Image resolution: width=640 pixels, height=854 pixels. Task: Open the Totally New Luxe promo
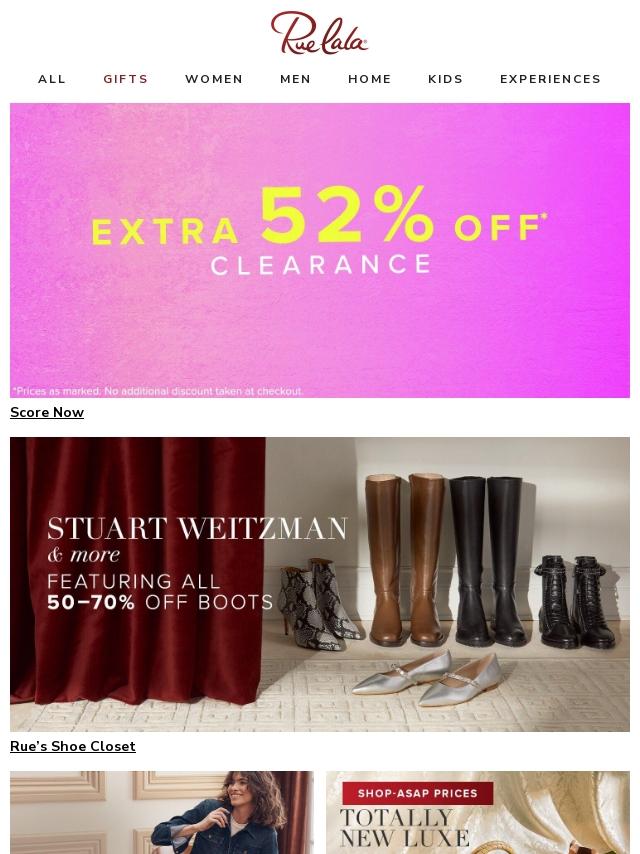[x=478, y=812]
